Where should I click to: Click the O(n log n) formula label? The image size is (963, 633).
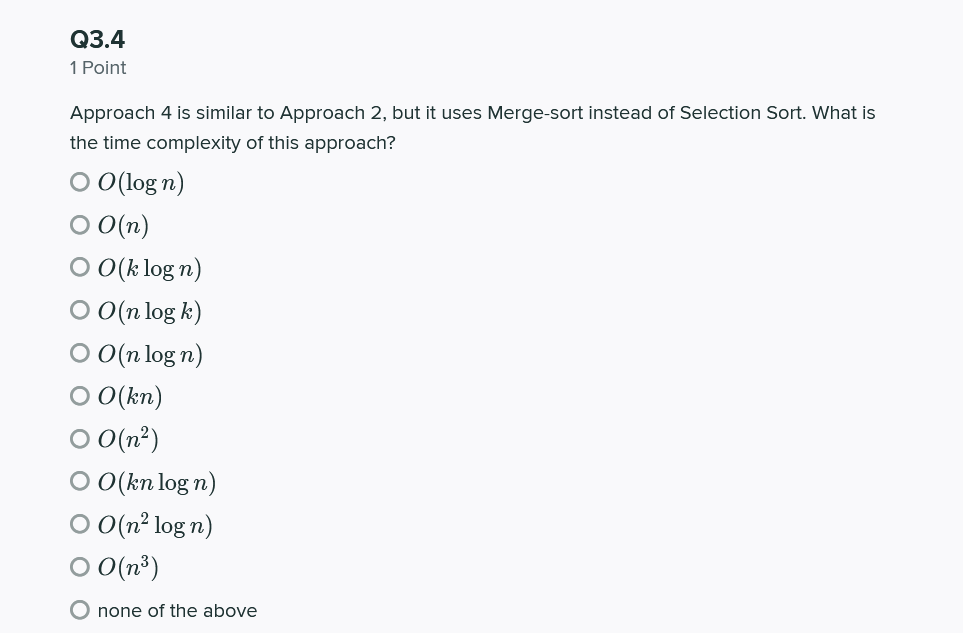pos(150,354)
